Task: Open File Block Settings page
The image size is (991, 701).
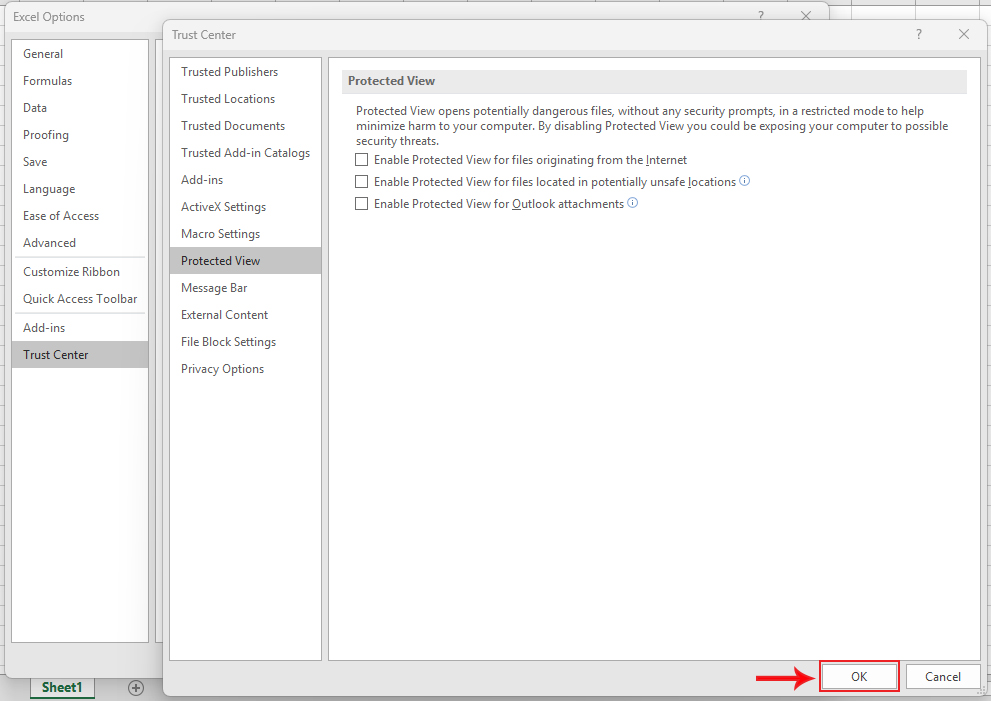Action: click(228, 342)
